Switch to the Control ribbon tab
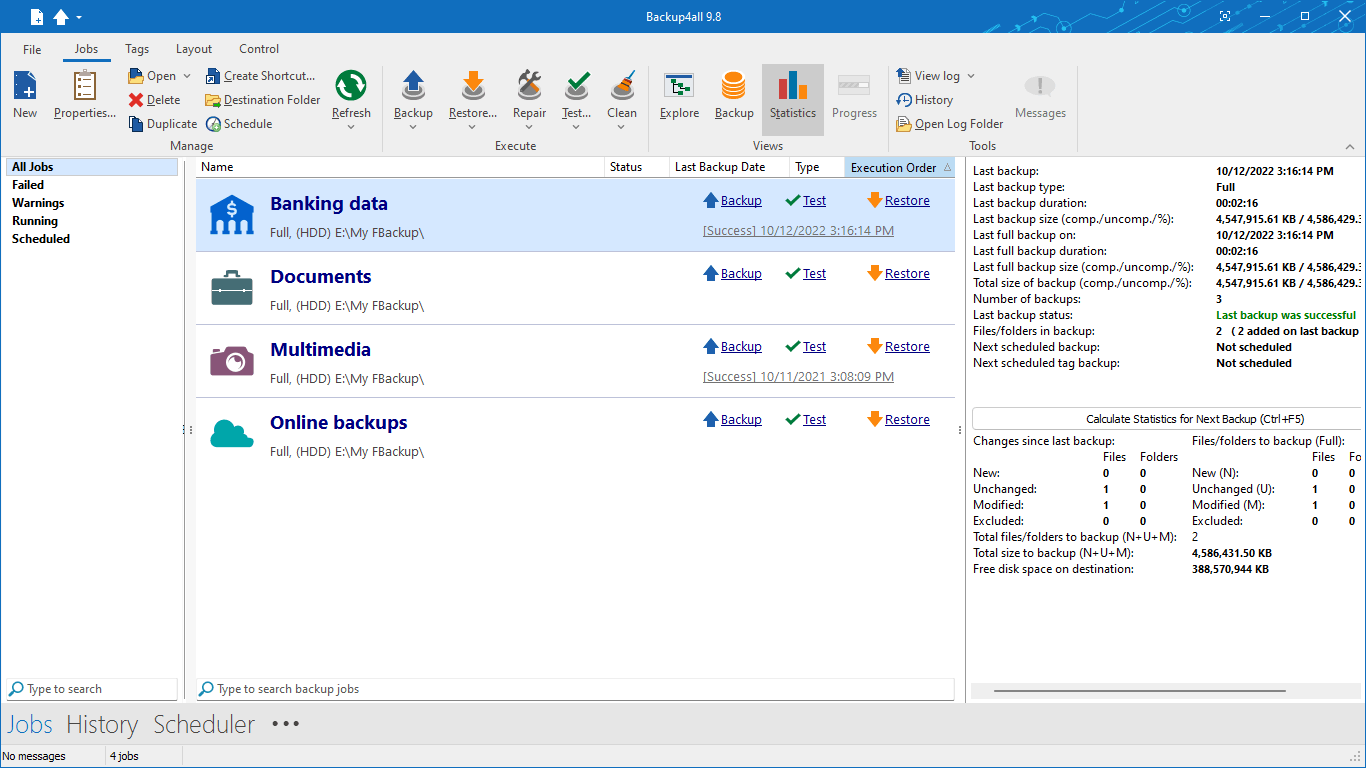Screen dimensions: 1366x768 point(259,49)
